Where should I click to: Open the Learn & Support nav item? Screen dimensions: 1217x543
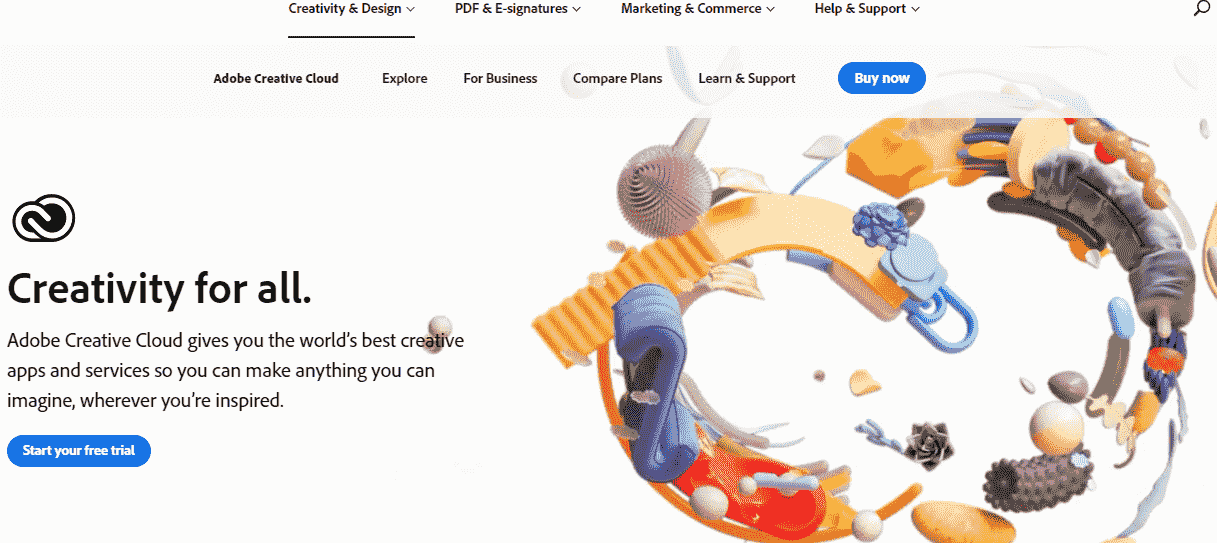pyautogui.click(x=747, y=78)
